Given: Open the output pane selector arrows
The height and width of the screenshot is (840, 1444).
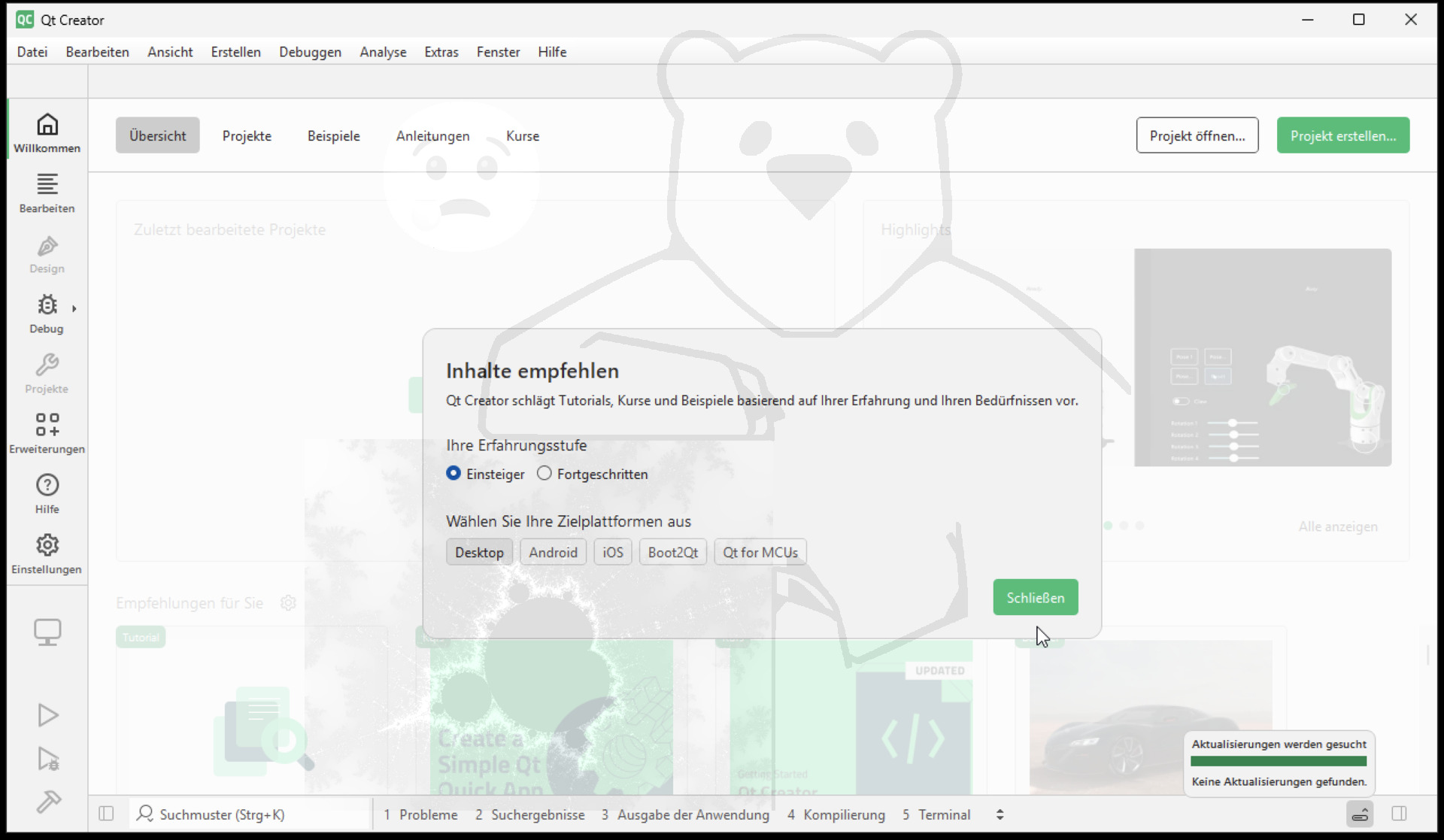Looking at the screenshot, I should [x=1000, y=814].
